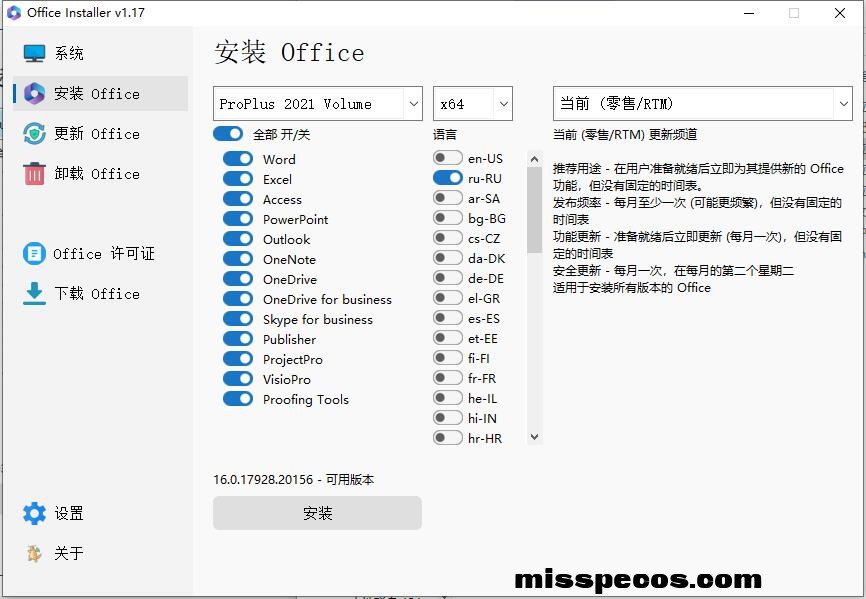Open the 关于 page

[x=101, y=553]
